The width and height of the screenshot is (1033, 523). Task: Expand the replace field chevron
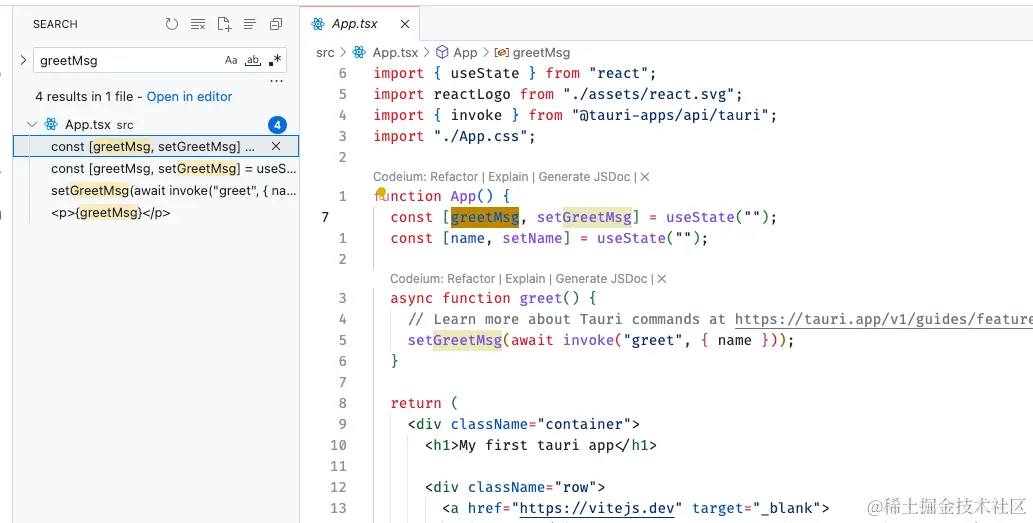pos(23,60)
